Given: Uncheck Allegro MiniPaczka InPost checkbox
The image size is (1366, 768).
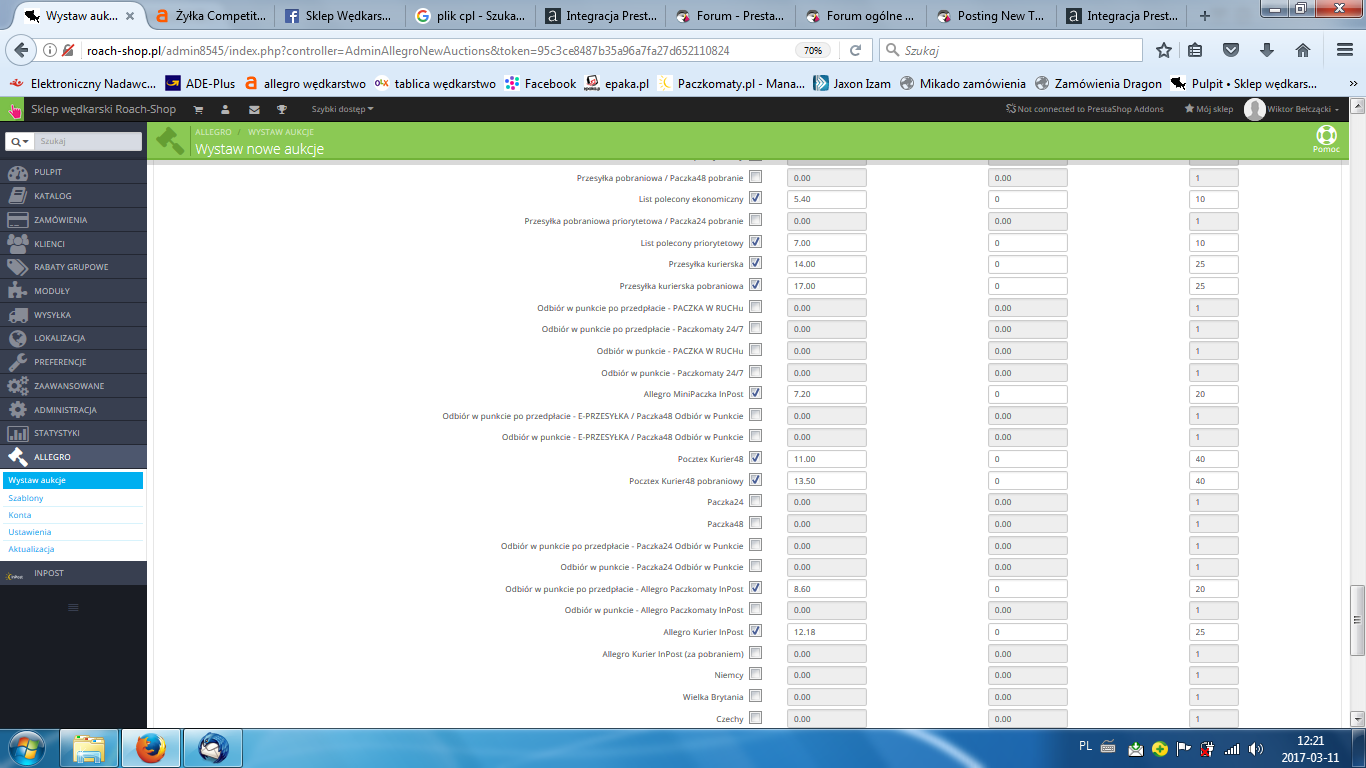Looking at the screenshot, I should [755, 393].
